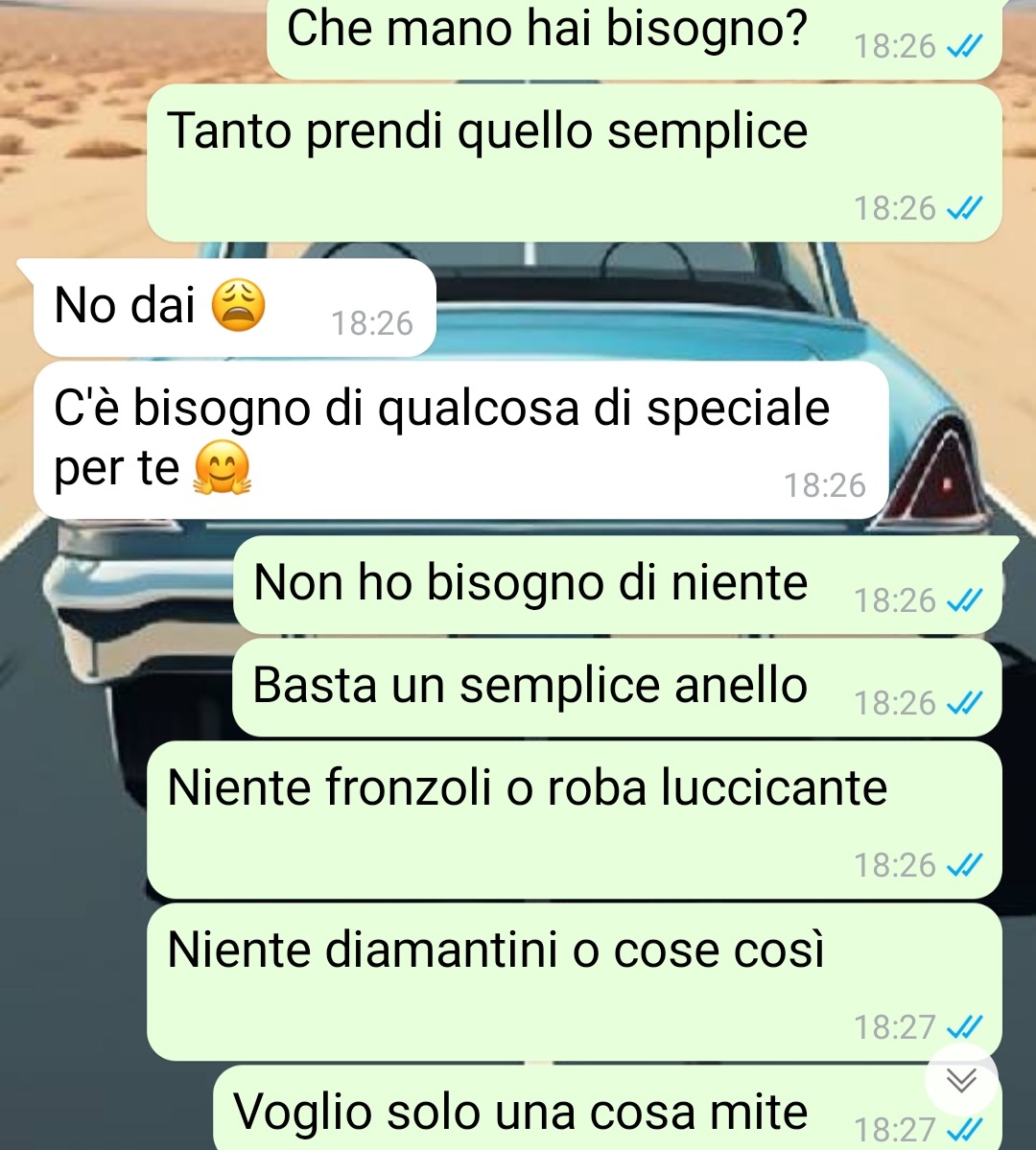This screenshot has height=1150, width=1036.
Task: Tap the hugging face emoji after 'per te'
Action: tap(223, 467)
